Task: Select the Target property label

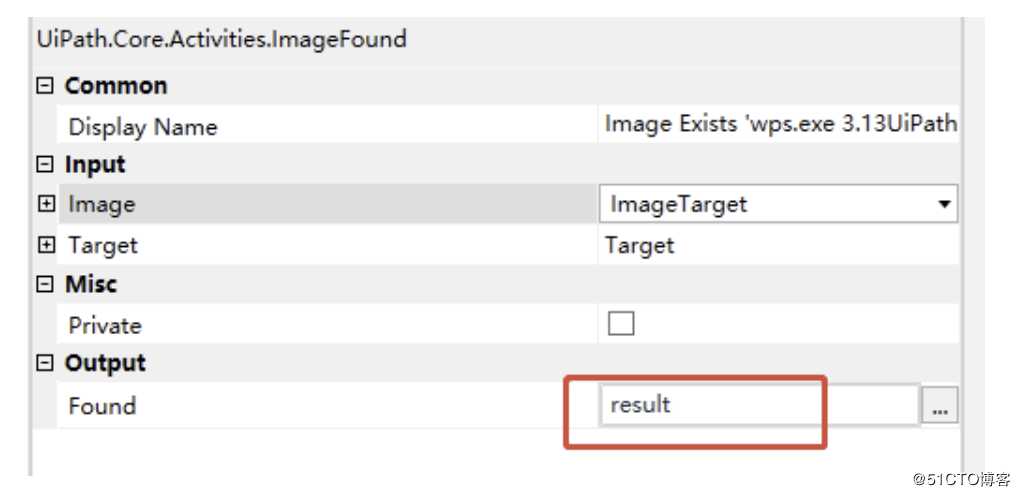Action: click(102, 245)
